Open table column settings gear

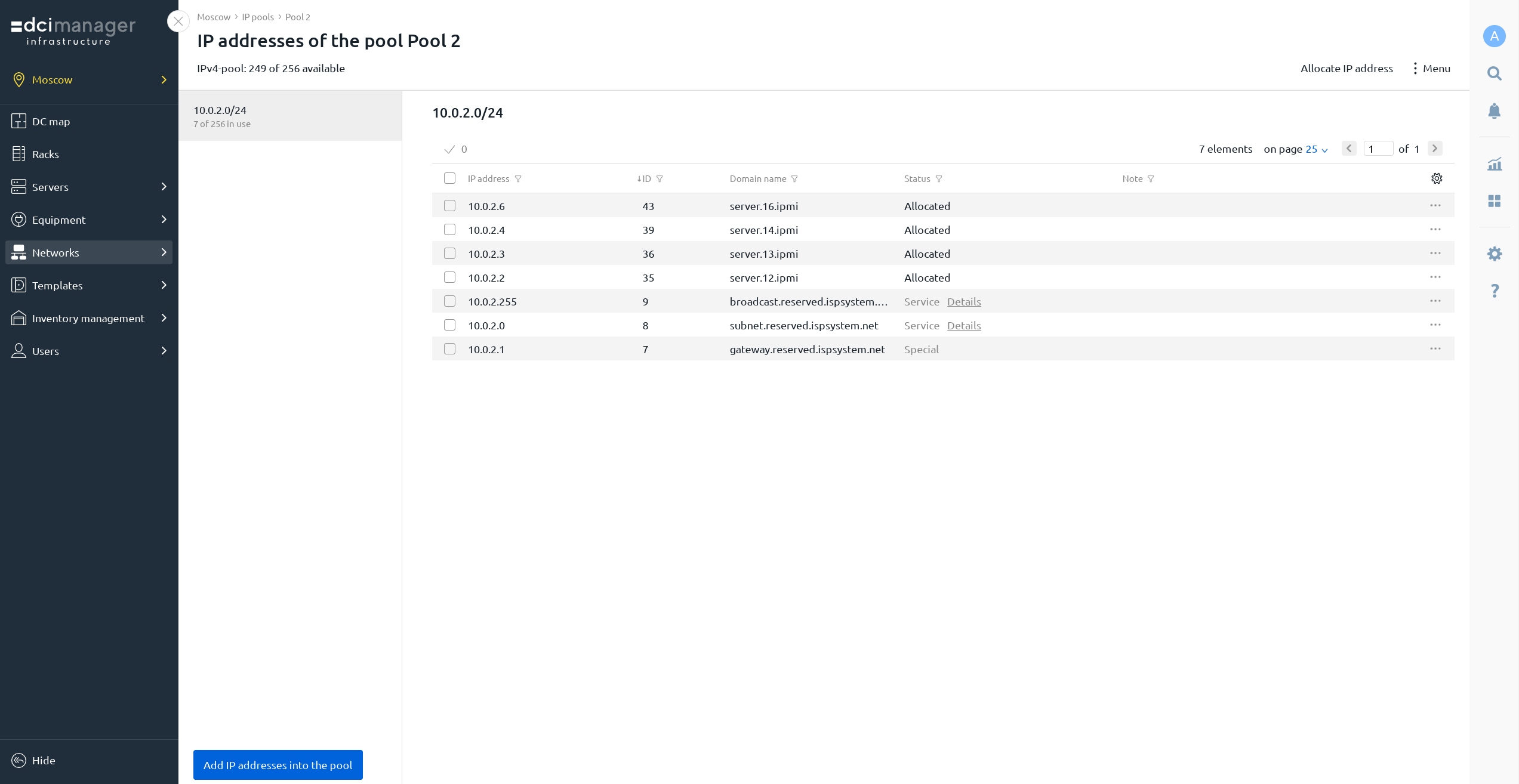pos(1436,178)
